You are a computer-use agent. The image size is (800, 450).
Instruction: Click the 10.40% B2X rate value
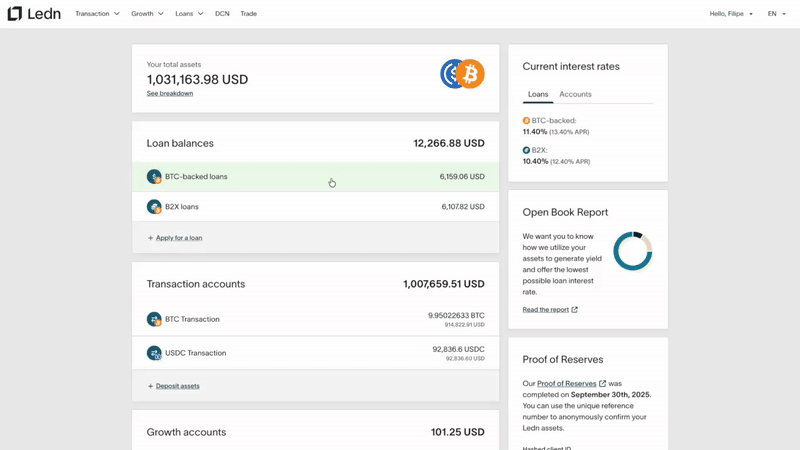point(535,161)
